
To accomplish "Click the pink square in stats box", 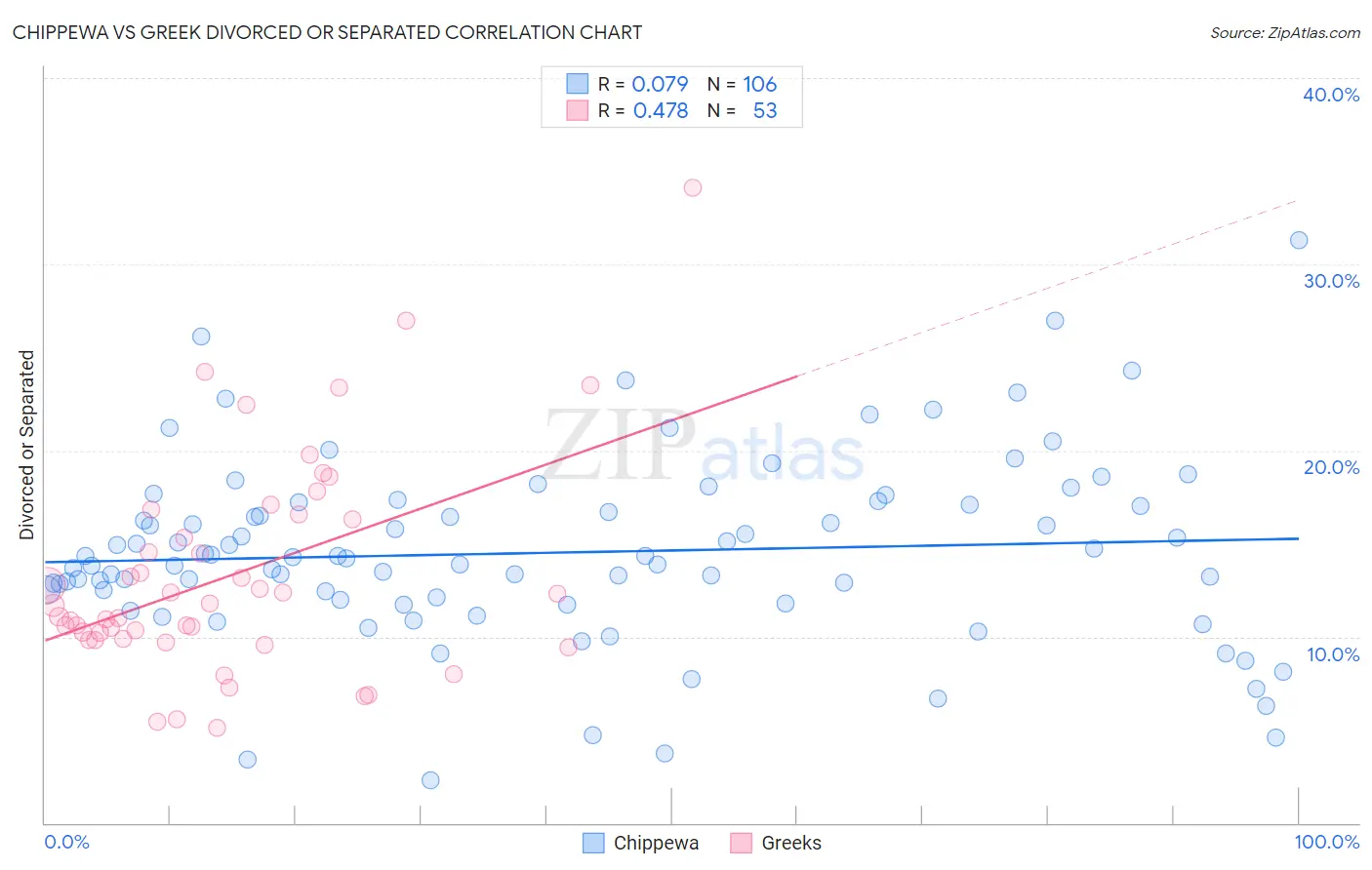I will [578, 110].
